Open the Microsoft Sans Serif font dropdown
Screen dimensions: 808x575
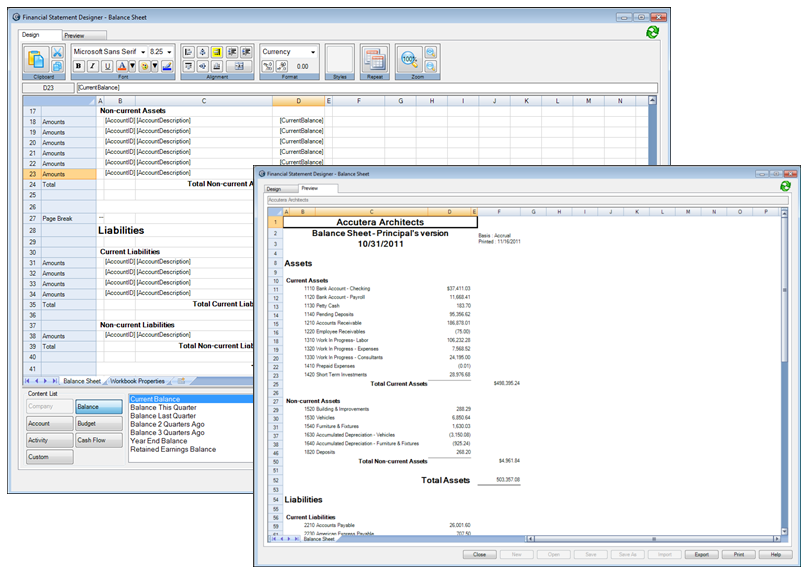tap(142, 51)
